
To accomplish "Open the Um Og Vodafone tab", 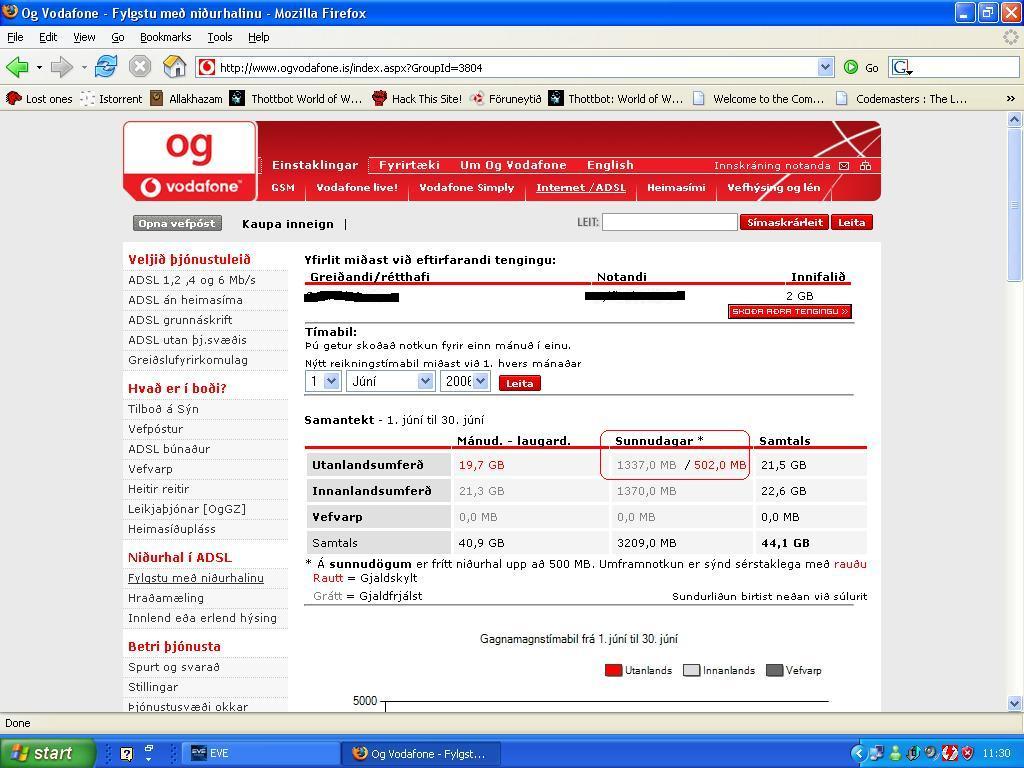I will [513, 165].
